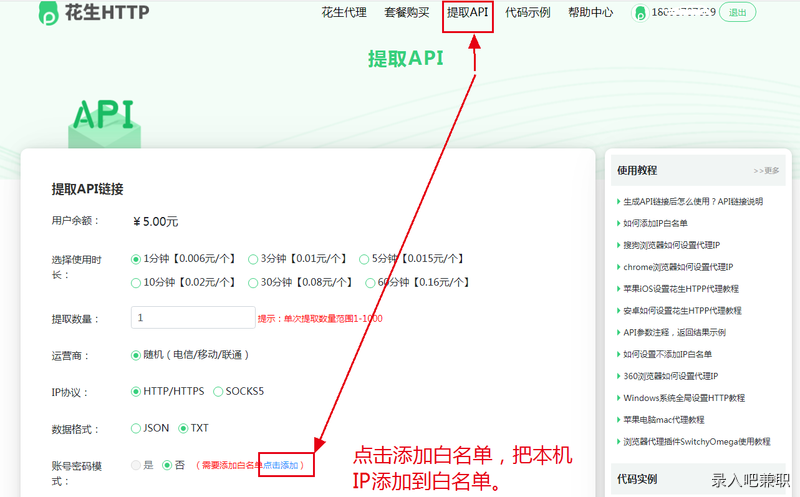
Task: Open 苹果iOS设置花生HTPP代理教程 link
Action: pyautogui.click(x=681, y=289)
